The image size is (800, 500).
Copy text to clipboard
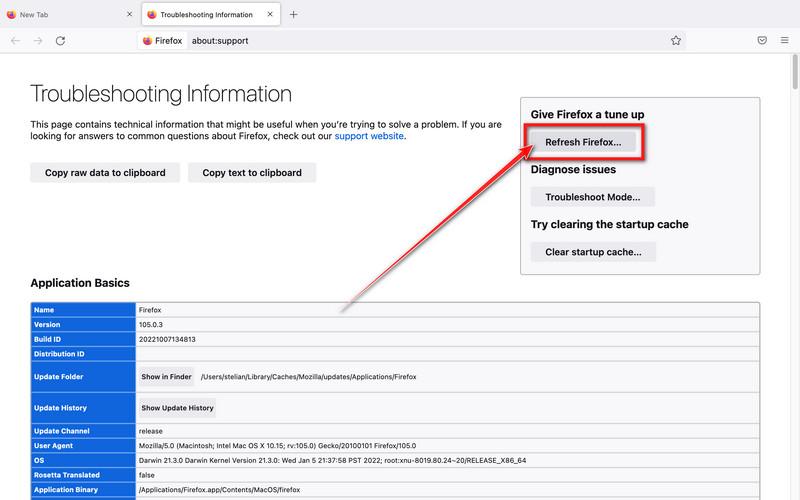pos(252,172)
